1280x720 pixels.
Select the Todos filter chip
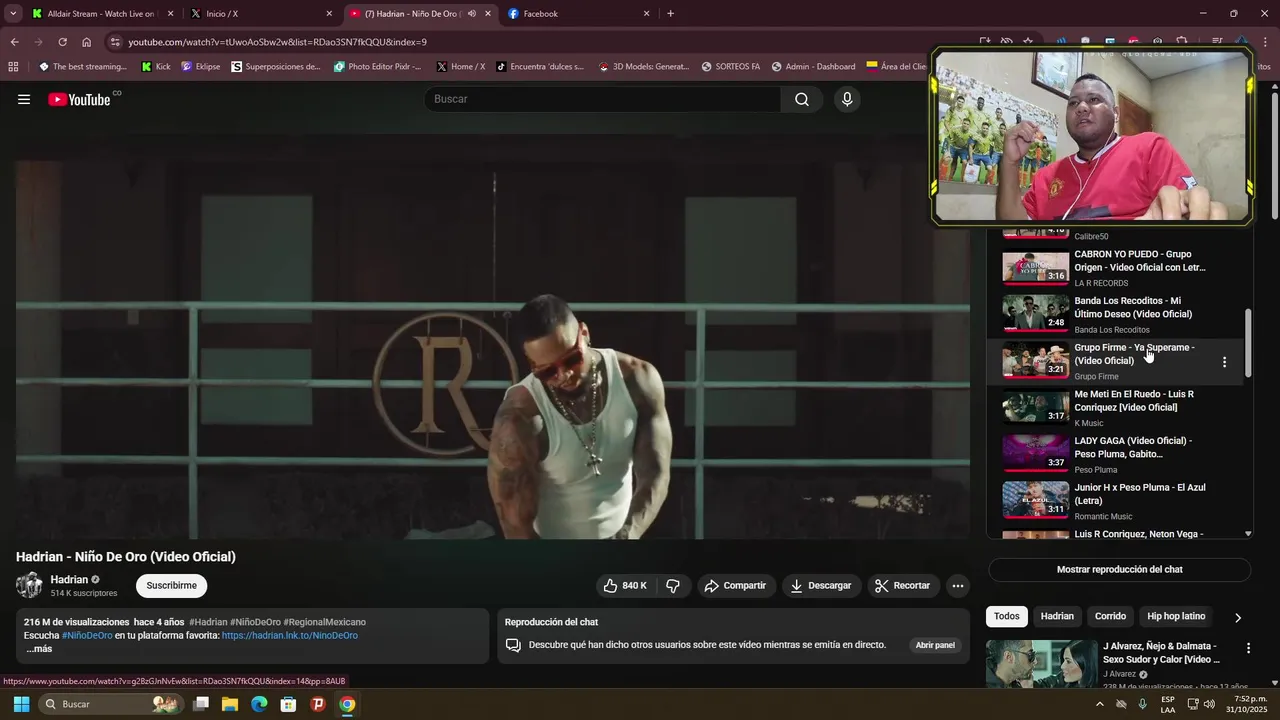1007,617
